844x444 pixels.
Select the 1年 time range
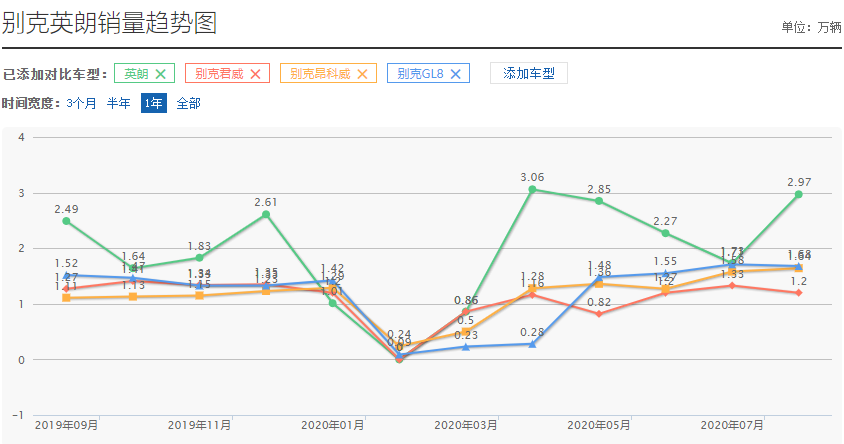(x=153, y=103)
